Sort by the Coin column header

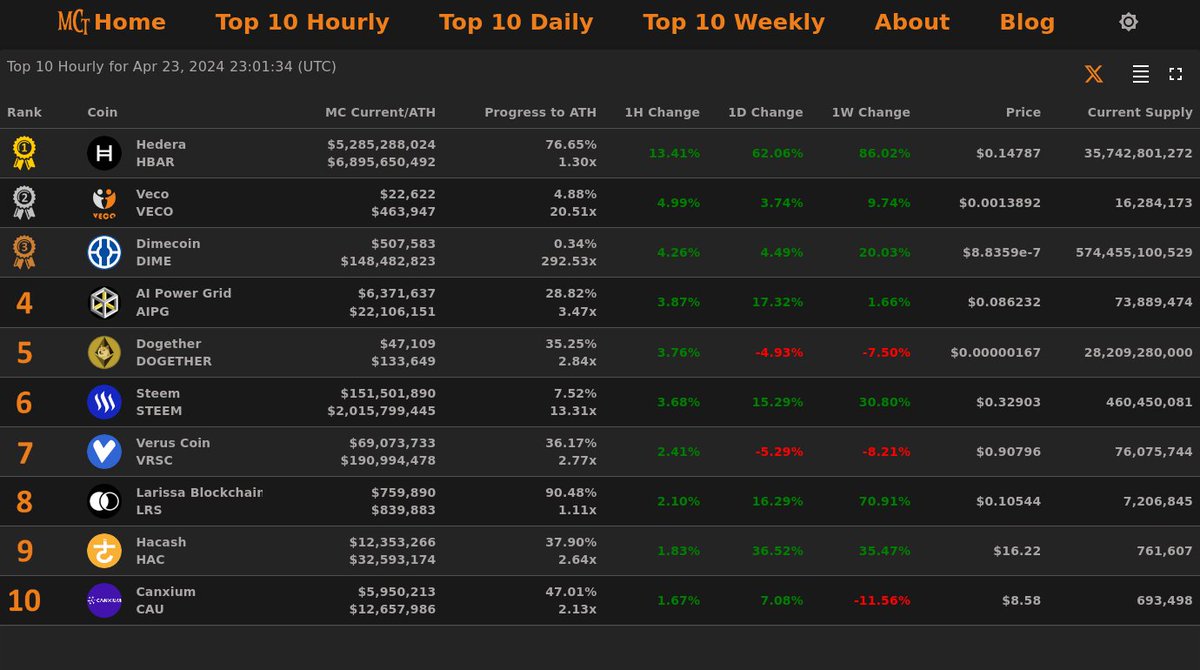102,112
